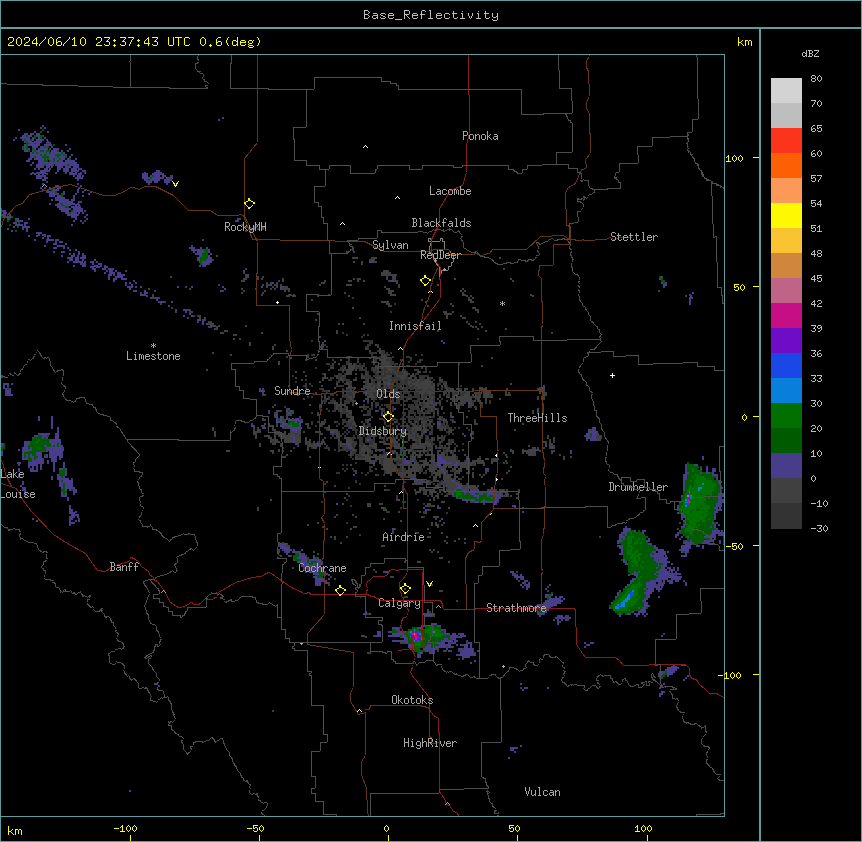Pick the orange 57–60 dBZ legend swatch

[786, 165]
